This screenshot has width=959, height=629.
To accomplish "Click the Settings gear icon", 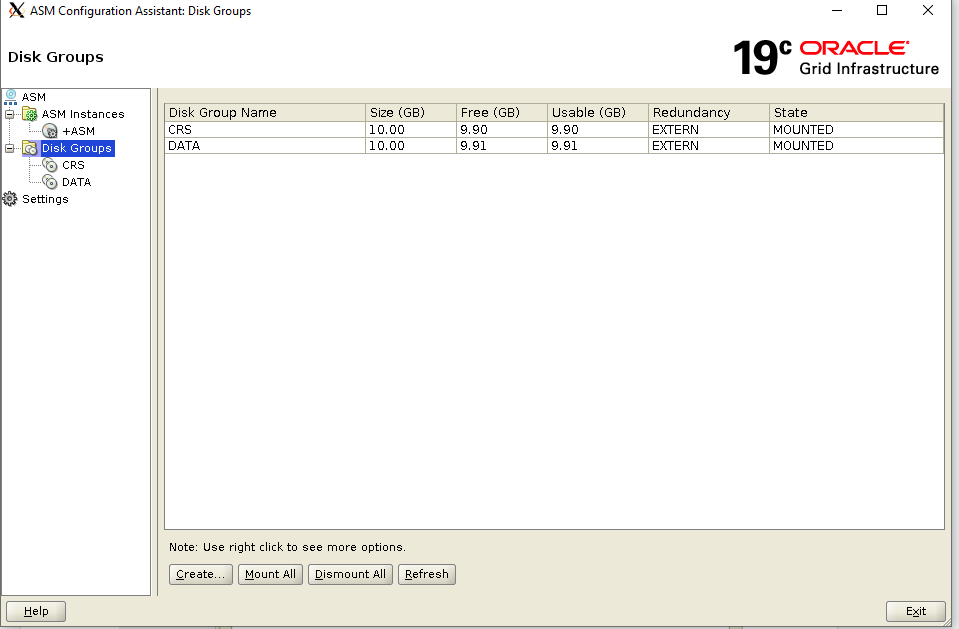I will coord(10,199).
